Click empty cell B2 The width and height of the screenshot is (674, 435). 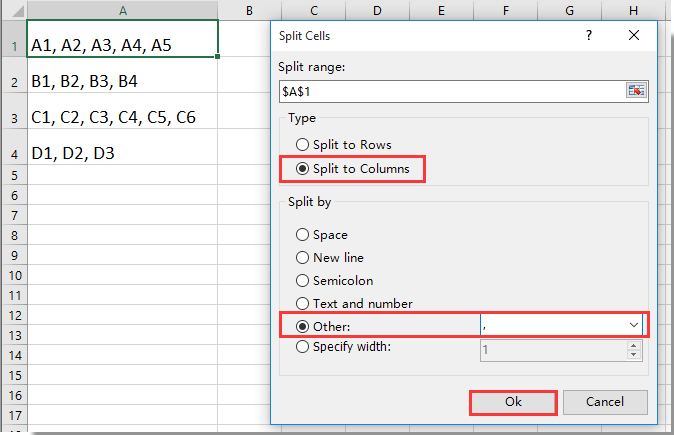click(244, 75)
